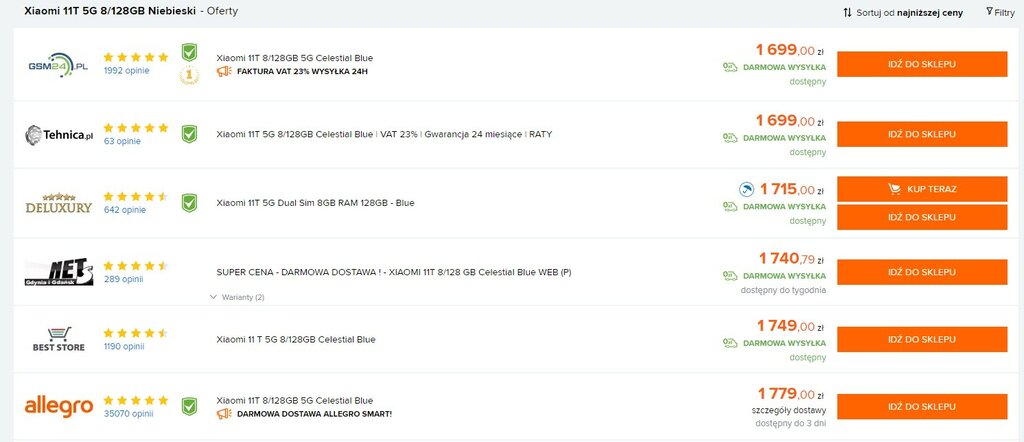
Task: Click the five-star rating of Allegro
Action: pos(136,400)
